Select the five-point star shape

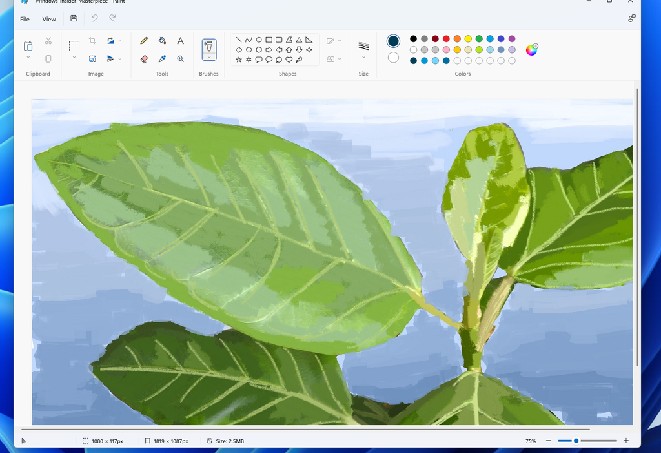point(239,60)
